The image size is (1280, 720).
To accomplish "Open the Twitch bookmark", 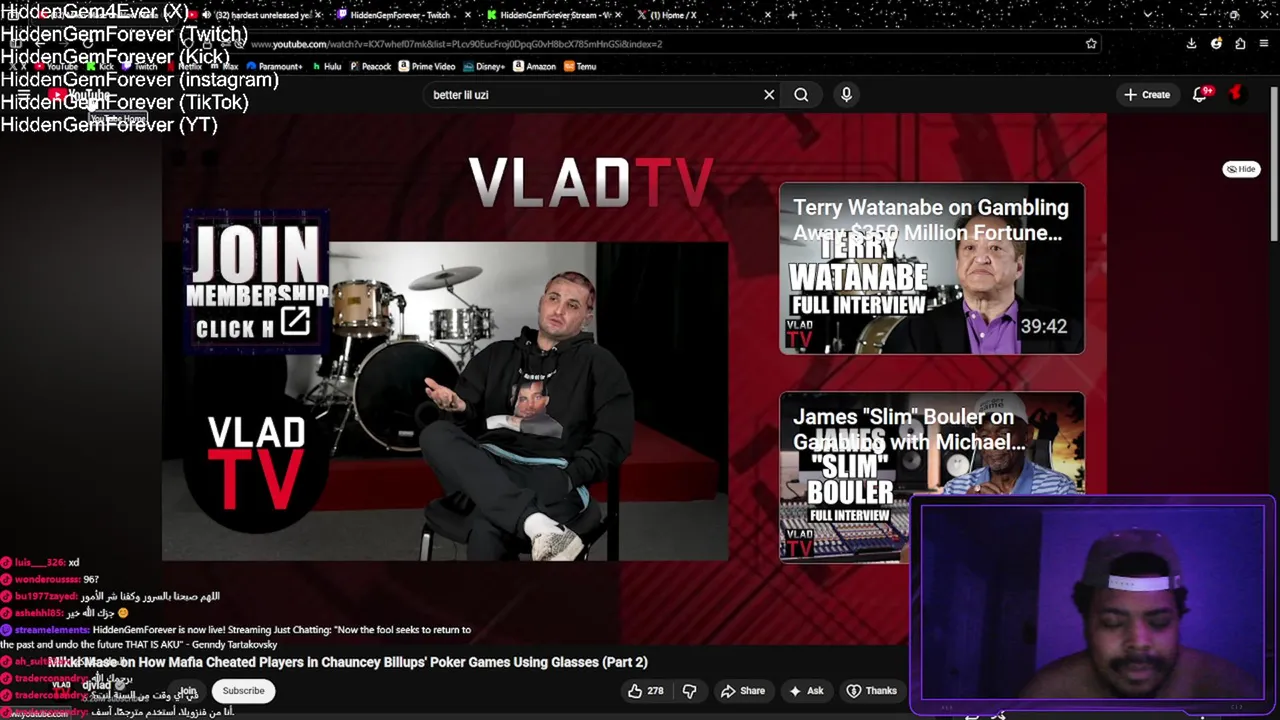I will (x=139, y=67).
